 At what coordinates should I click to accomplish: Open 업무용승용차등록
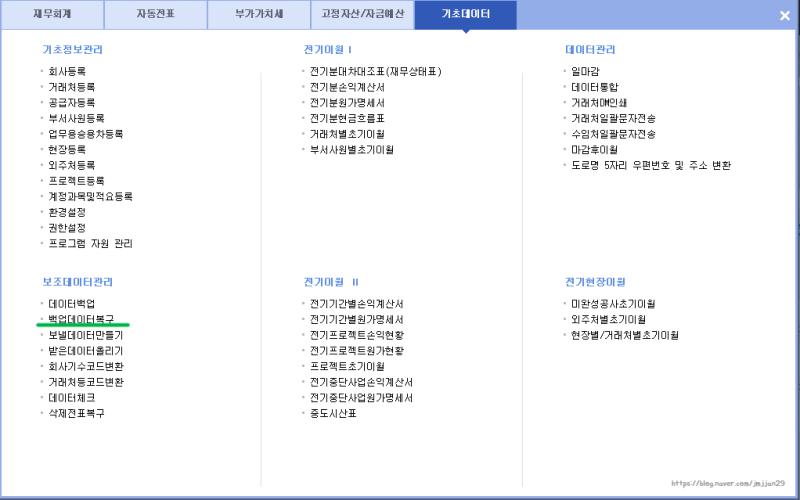pos(86,134)
